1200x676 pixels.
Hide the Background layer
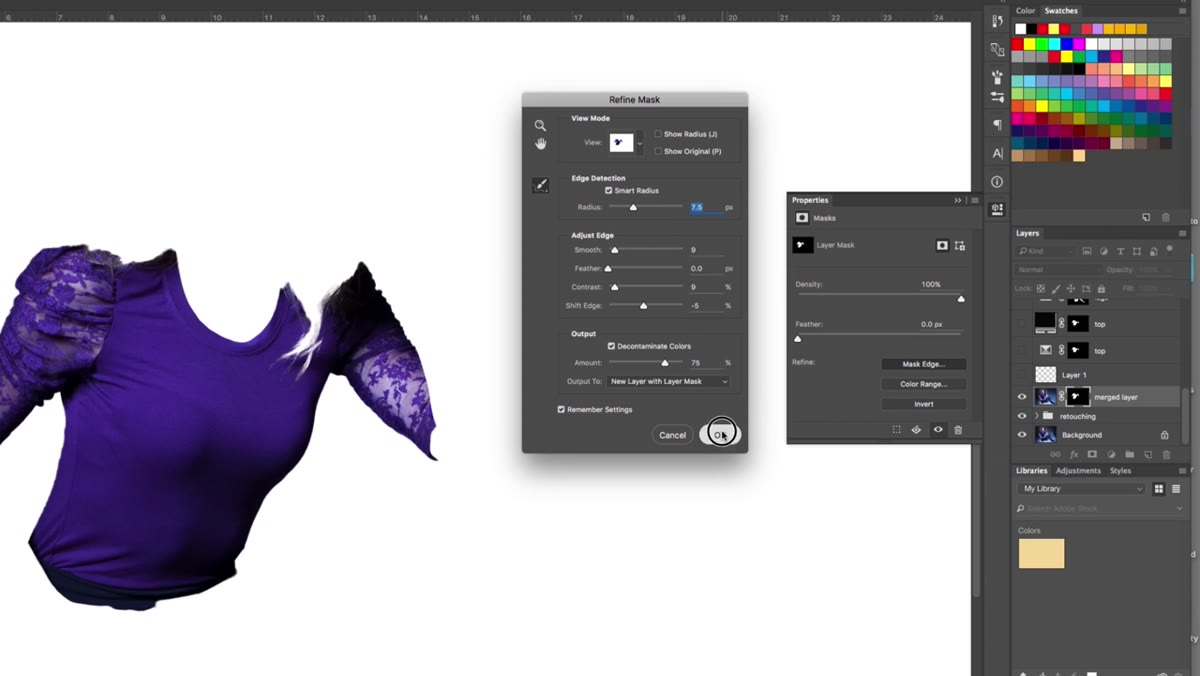(x=1022, y=435)
